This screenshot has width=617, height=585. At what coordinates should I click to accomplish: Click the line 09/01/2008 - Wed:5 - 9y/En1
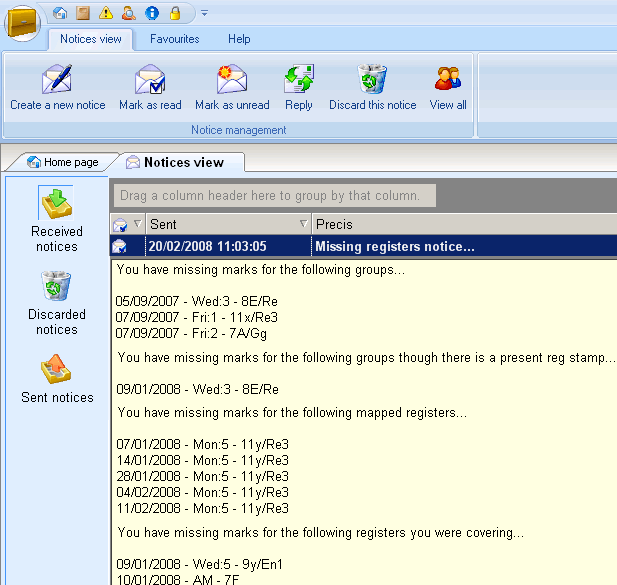(200, 565)
